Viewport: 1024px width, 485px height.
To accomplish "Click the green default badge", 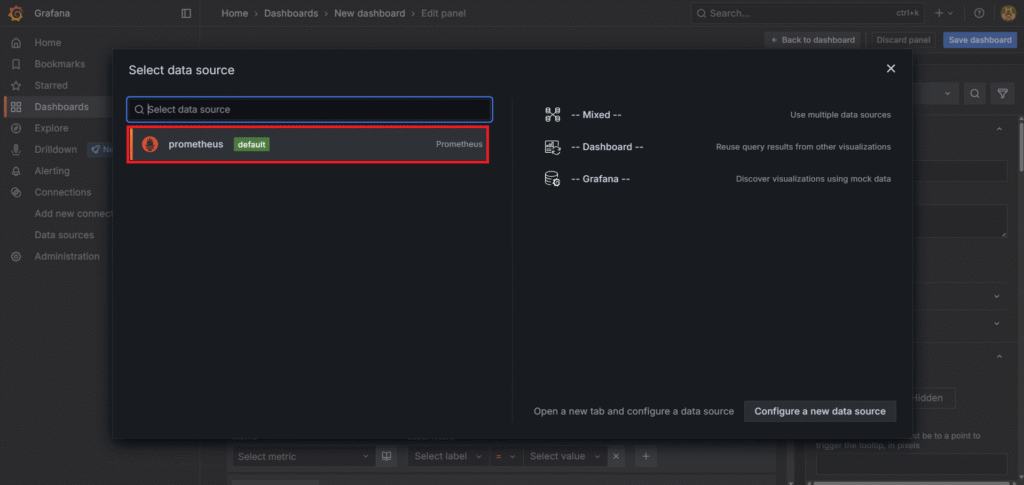I will pos(251,144).
